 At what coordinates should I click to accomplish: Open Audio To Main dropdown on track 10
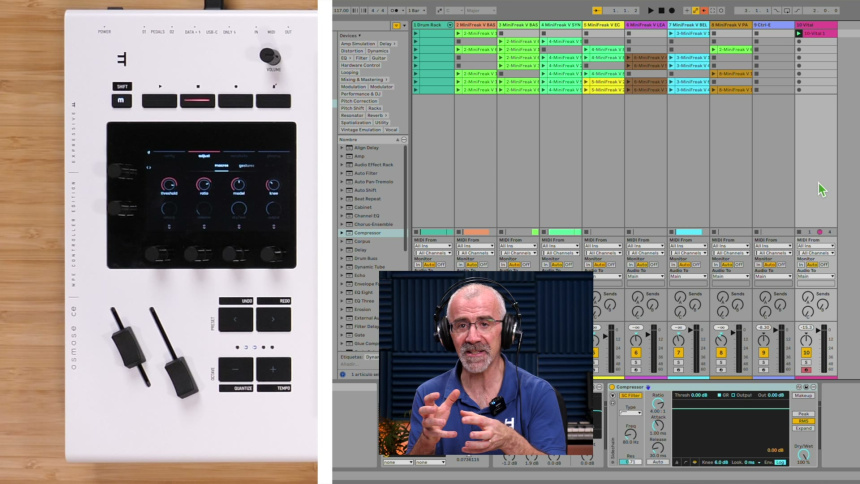[x=816, y=277]
